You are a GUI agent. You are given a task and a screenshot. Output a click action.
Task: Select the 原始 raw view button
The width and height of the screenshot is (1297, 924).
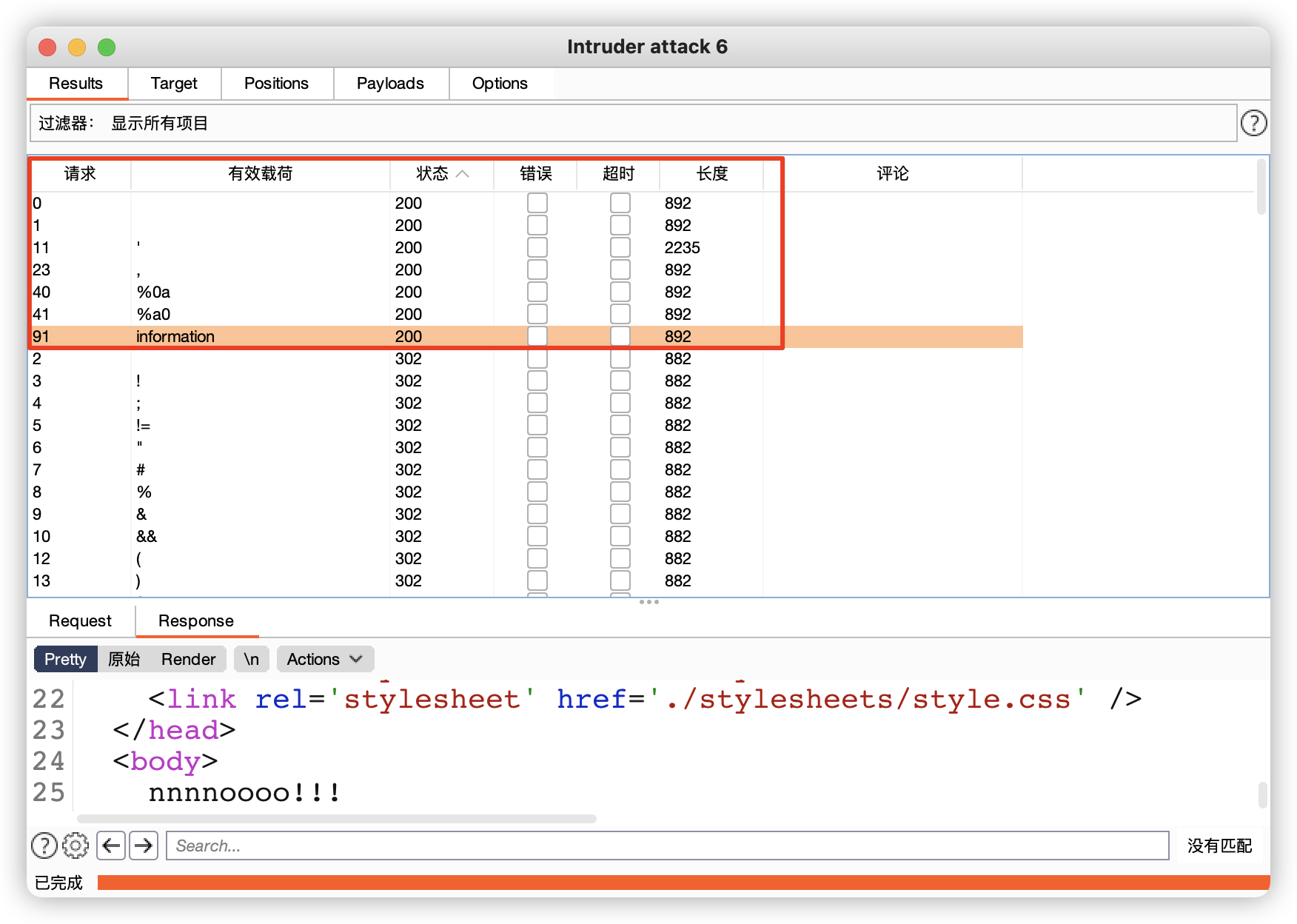(x=124, y=659)
